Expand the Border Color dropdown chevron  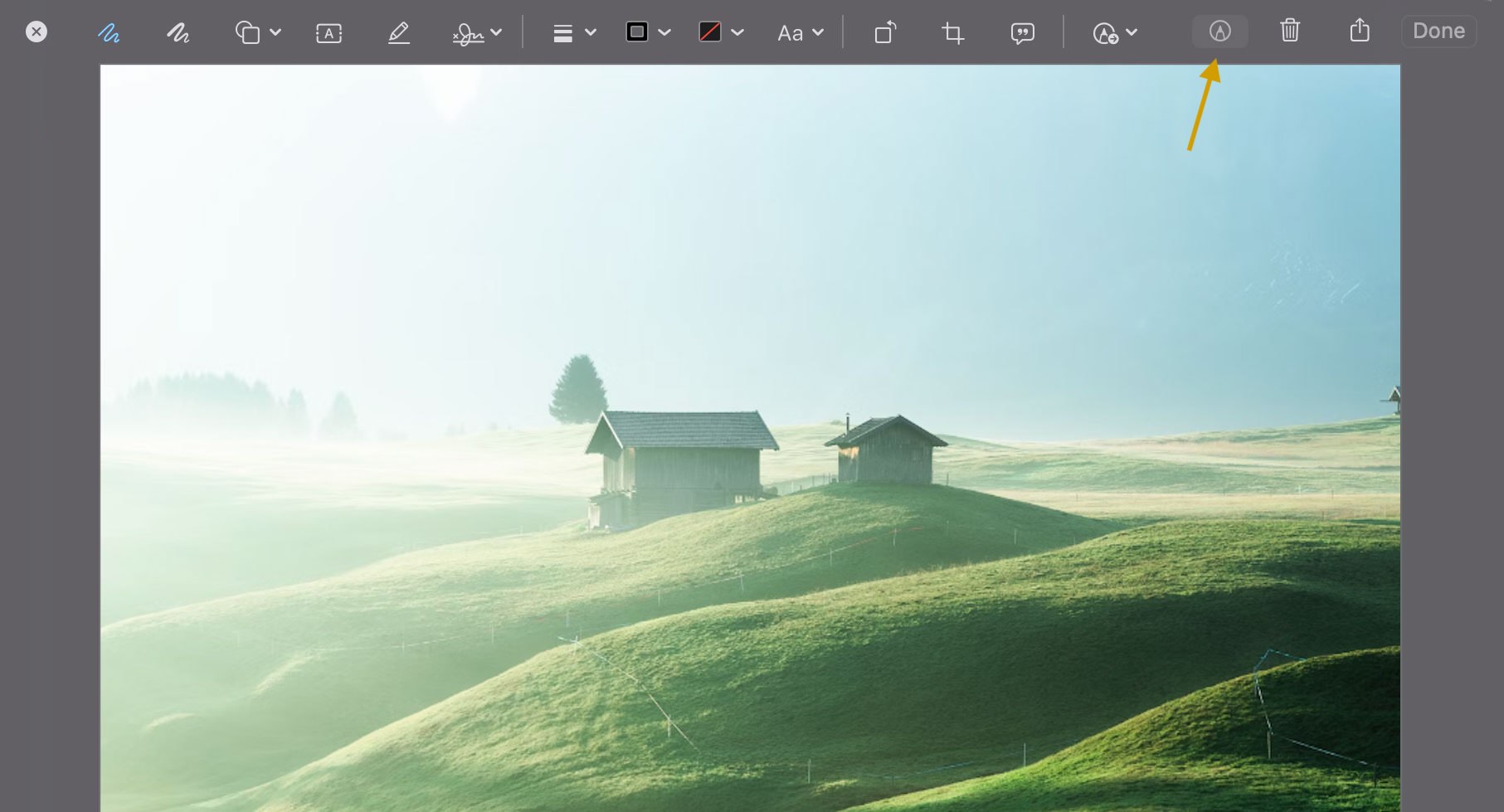pyautogui.click(x=664, y=32)
